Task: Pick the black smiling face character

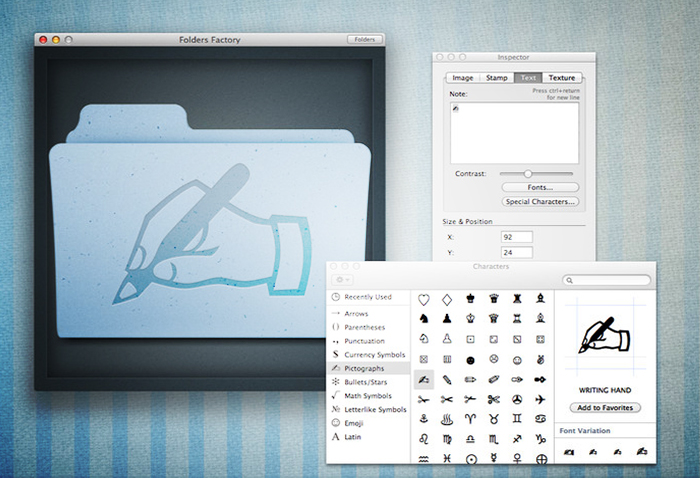Action: point(470,360)
